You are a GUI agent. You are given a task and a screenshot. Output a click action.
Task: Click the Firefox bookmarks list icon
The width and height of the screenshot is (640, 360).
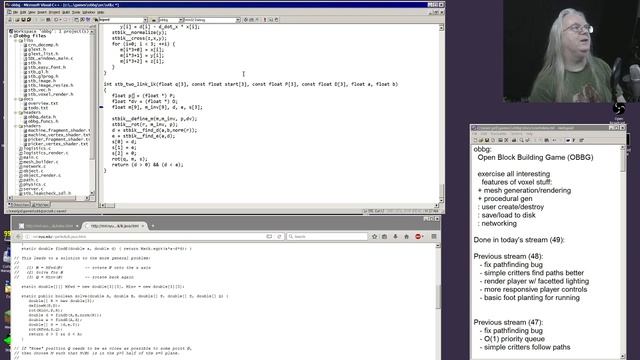[384, 236]
